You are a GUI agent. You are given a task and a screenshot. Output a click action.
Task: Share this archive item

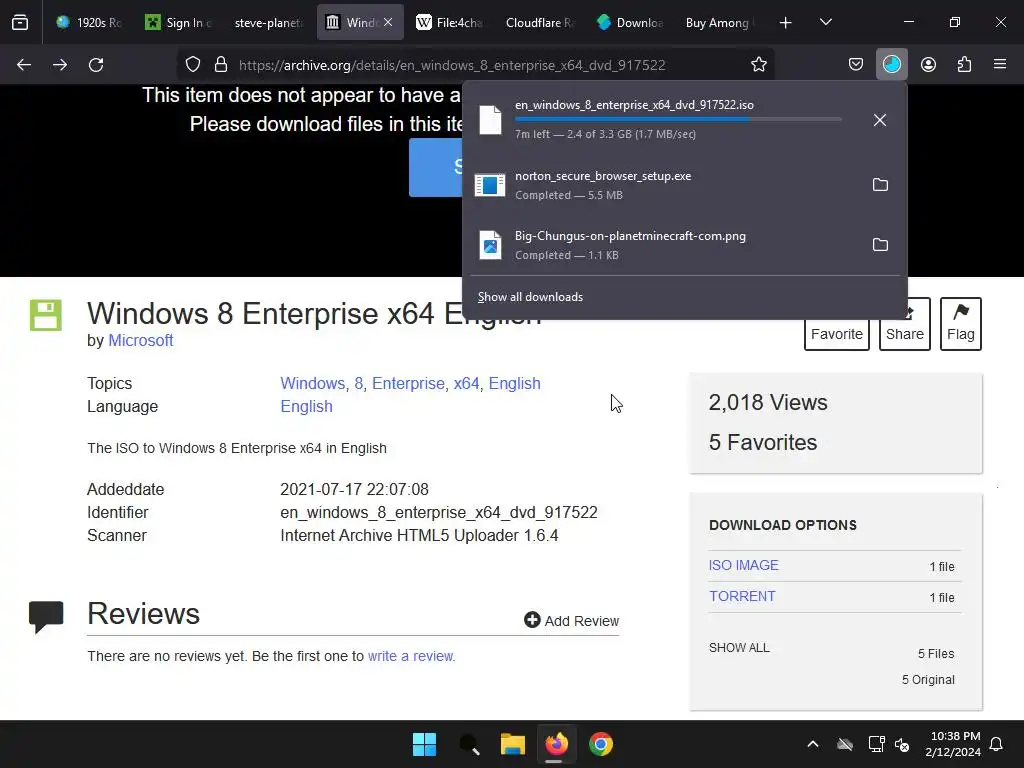coord(904,334)
